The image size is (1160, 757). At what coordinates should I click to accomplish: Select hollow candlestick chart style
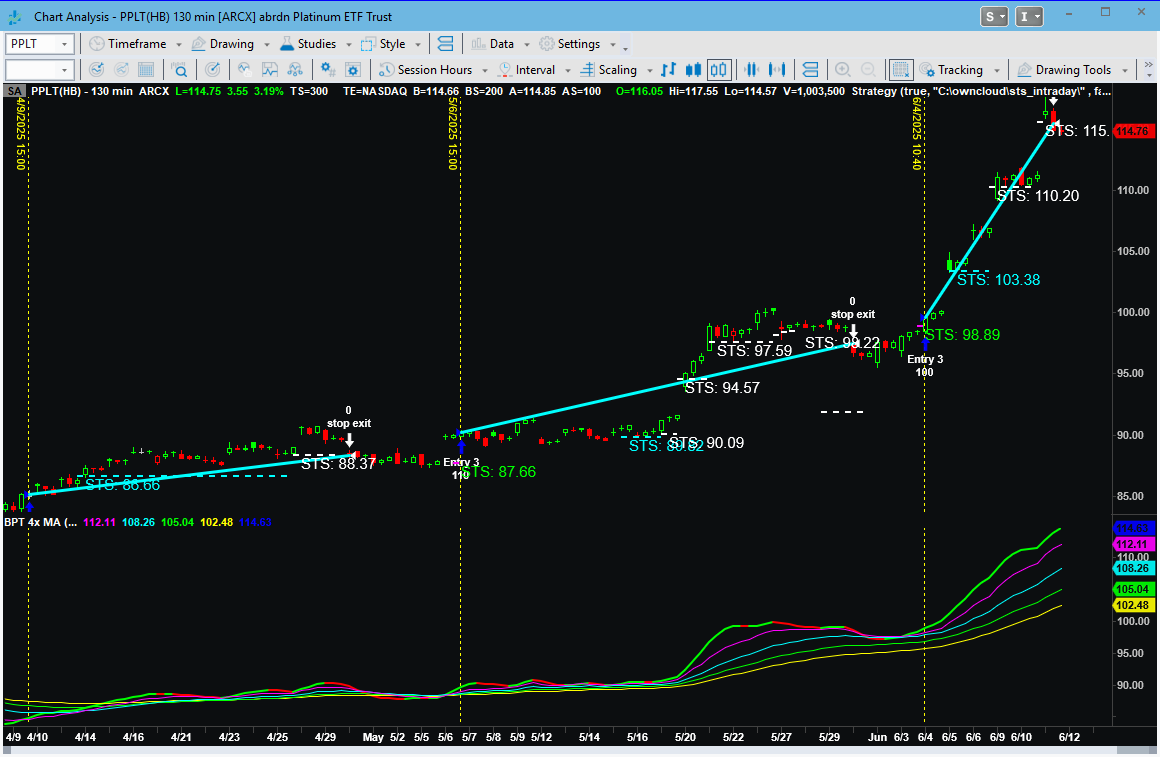click(x=718, y=70)
